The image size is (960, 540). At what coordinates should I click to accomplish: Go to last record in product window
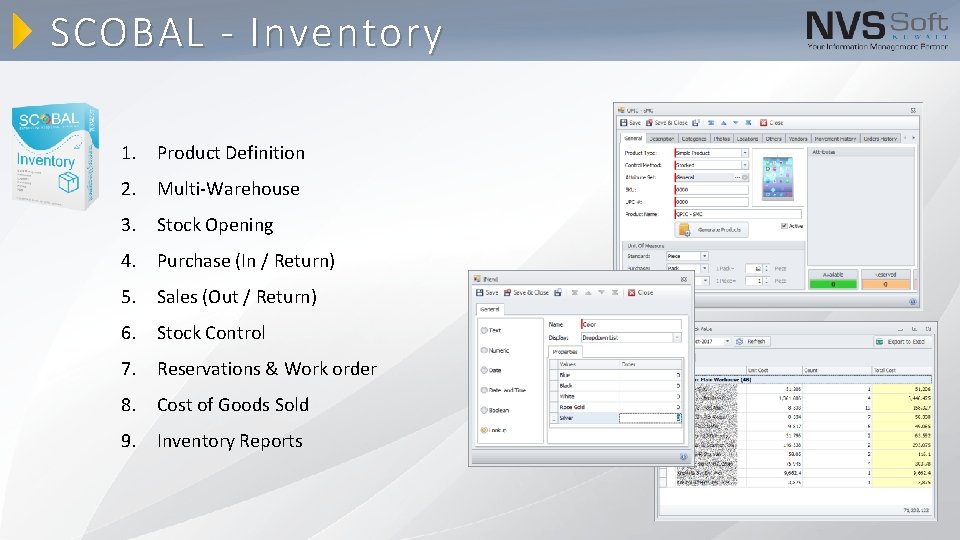(748, 123)
